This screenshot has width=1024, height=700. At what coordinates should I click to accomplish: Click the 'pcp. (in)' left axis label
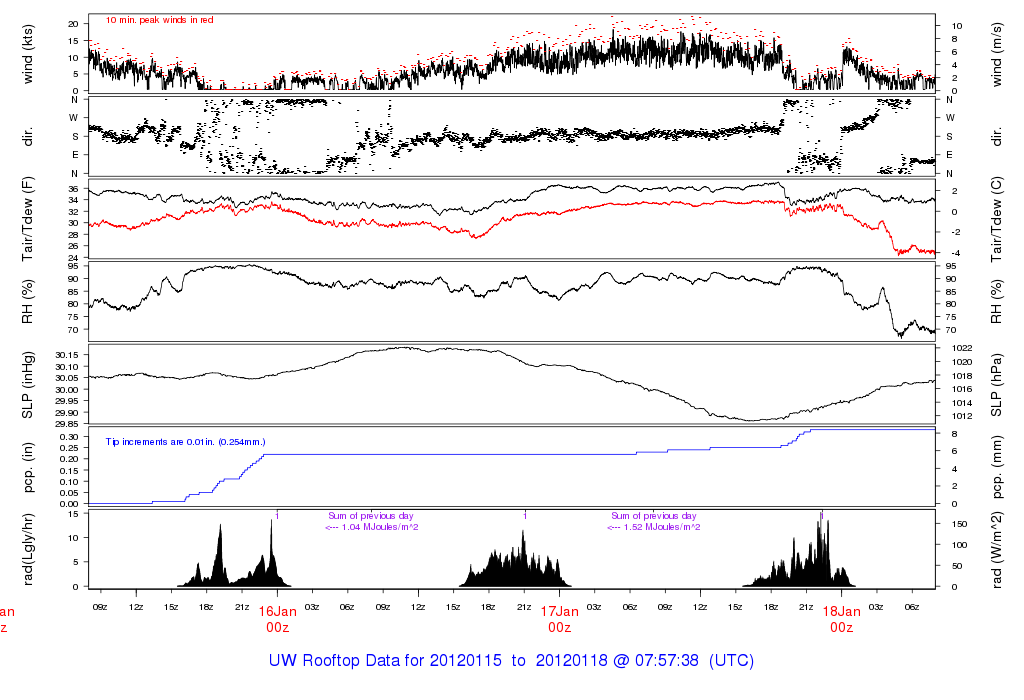tap(27, 467)
